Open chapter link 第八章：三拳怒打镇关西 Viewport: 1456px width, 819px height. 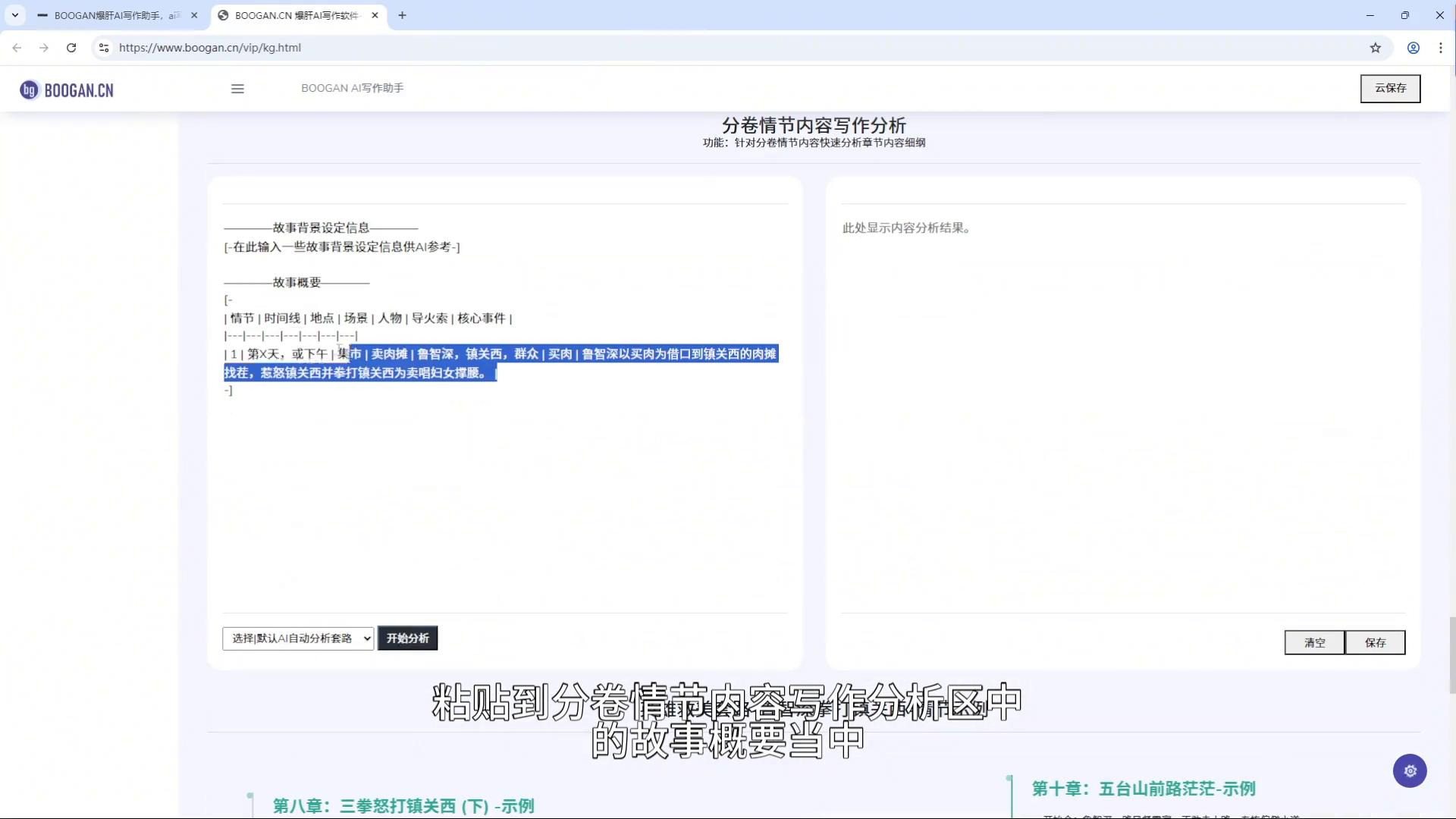point(403,806)
